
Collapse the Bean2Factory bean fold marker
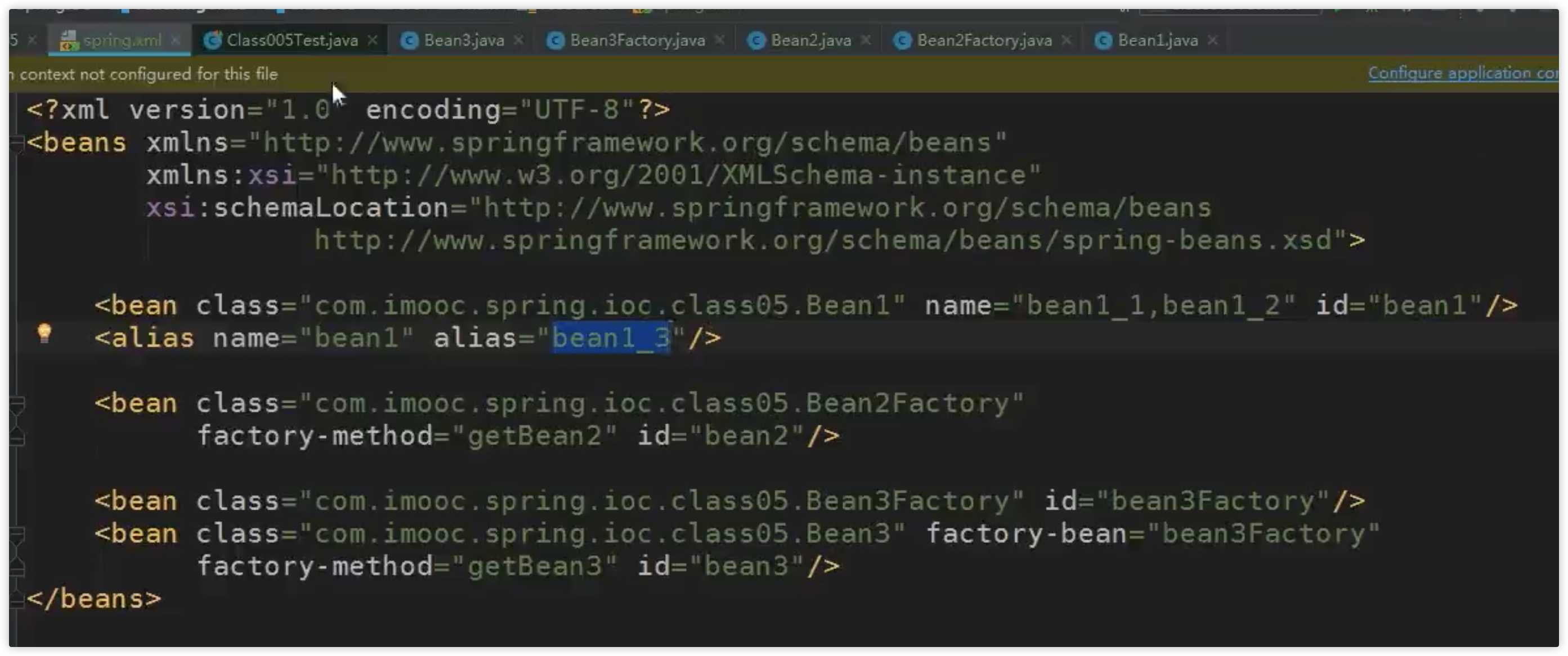tap(16, 404)
